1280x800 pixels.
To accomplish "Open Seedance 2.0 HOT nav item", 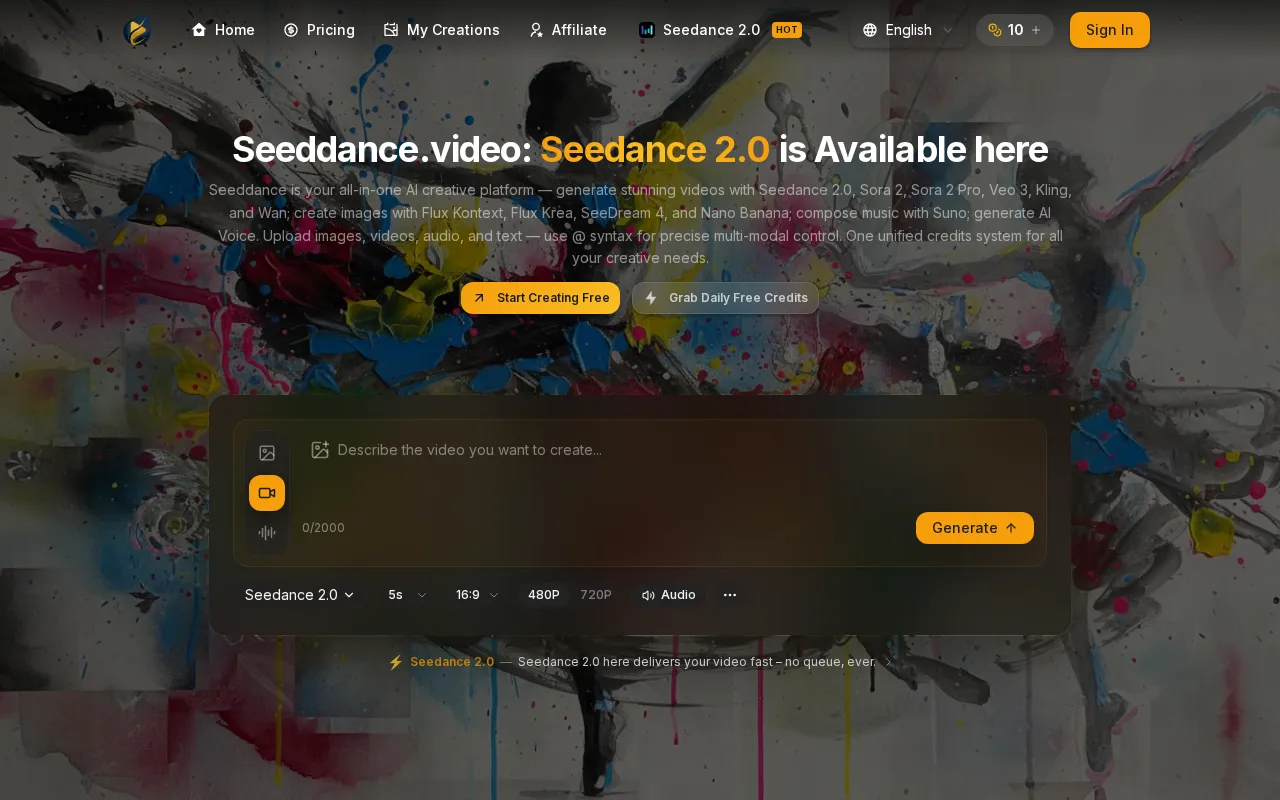I will click(720, 30).
